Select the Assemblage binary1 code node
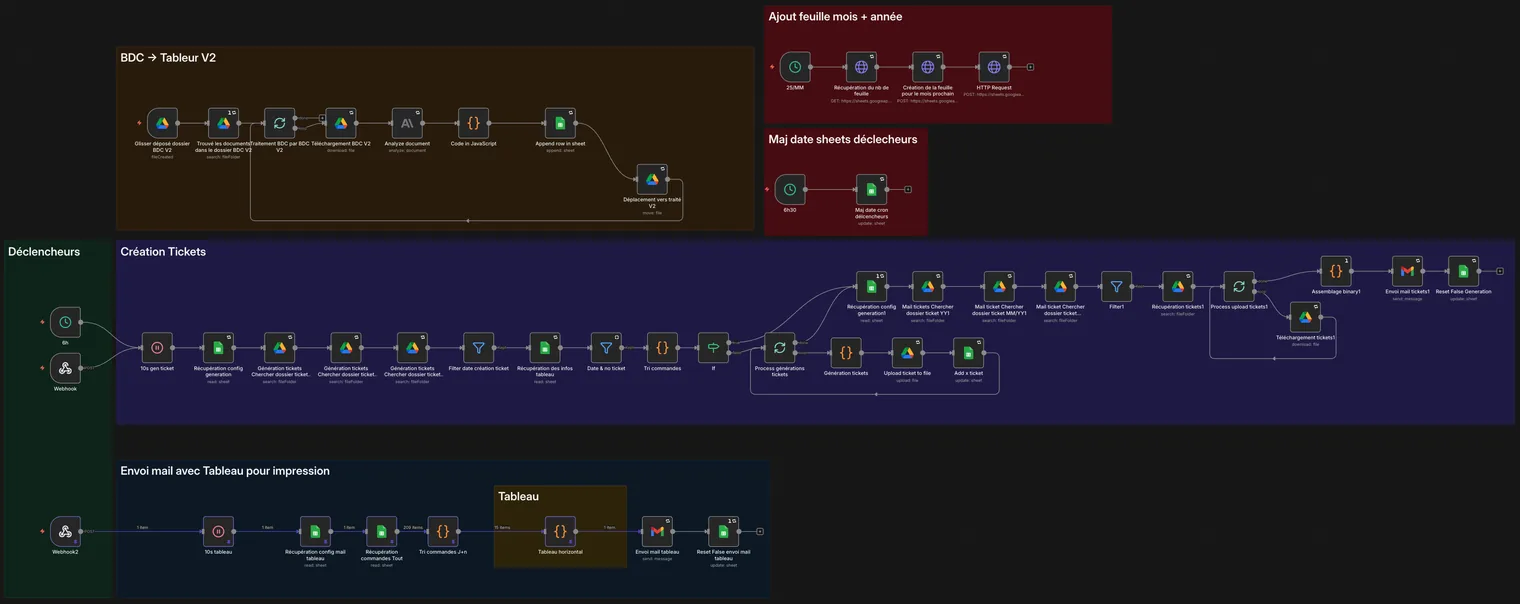Image resolution: width=1520 pixels, height=604 pixels. point(1336,271)
